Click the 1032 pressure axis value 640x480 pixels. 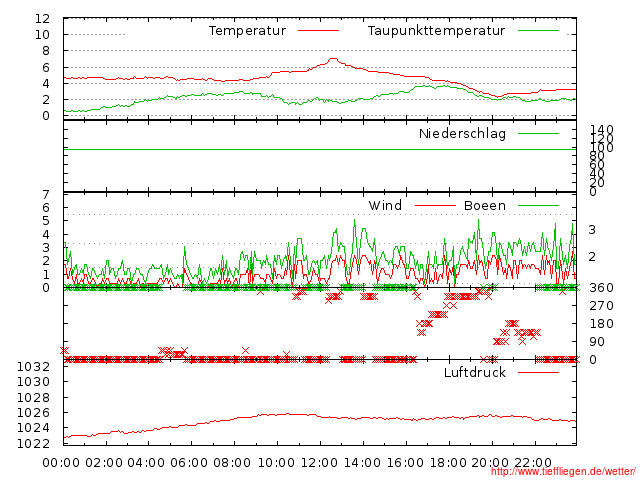33,367
